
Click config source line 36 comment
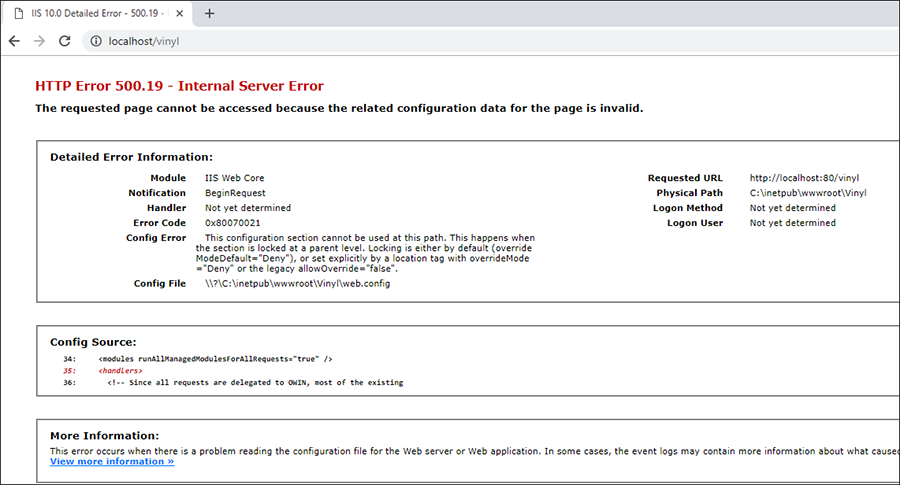[x=255, y=382]
